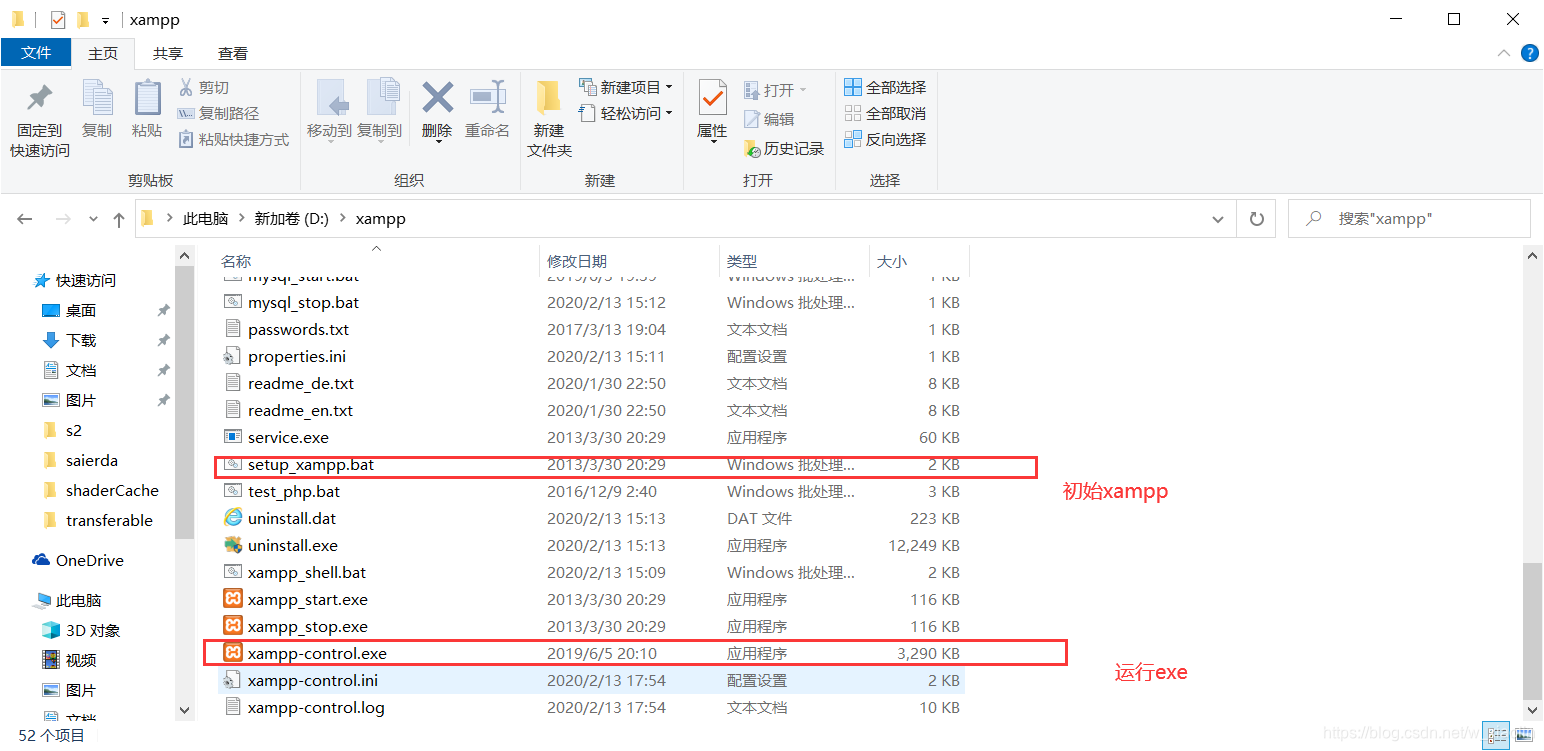Viewport: 1544px width, 751px height.
Task: Switch to the Share (共享) tab
Action: pos(168,54)
